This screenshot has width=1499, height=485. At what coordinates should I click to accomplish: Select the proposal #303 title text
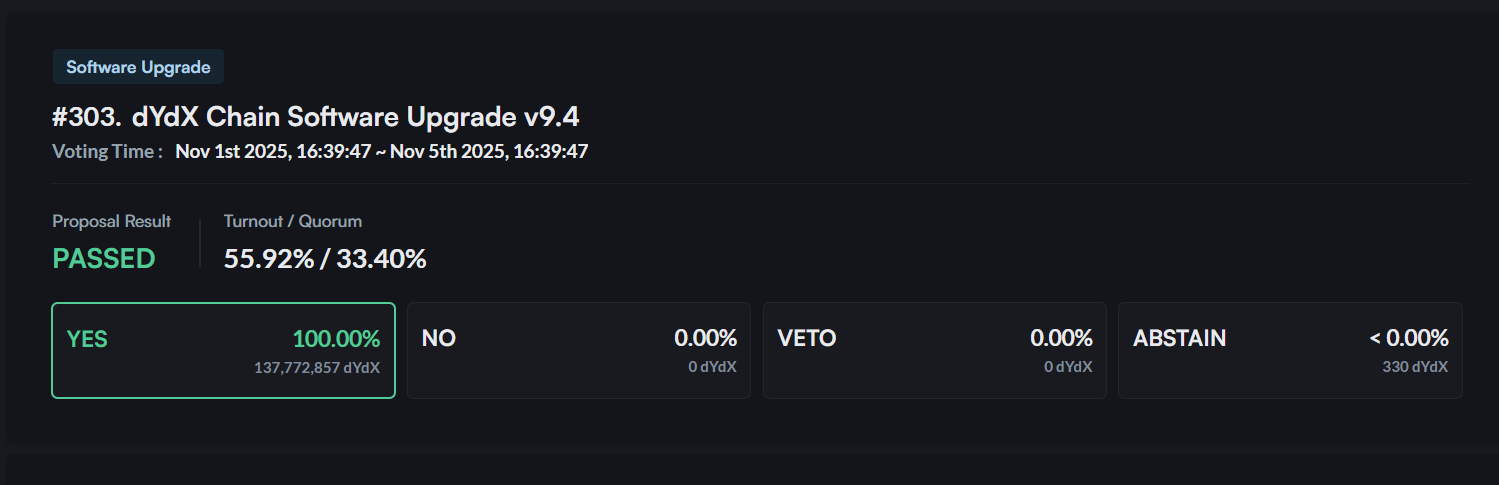point(316,117)
